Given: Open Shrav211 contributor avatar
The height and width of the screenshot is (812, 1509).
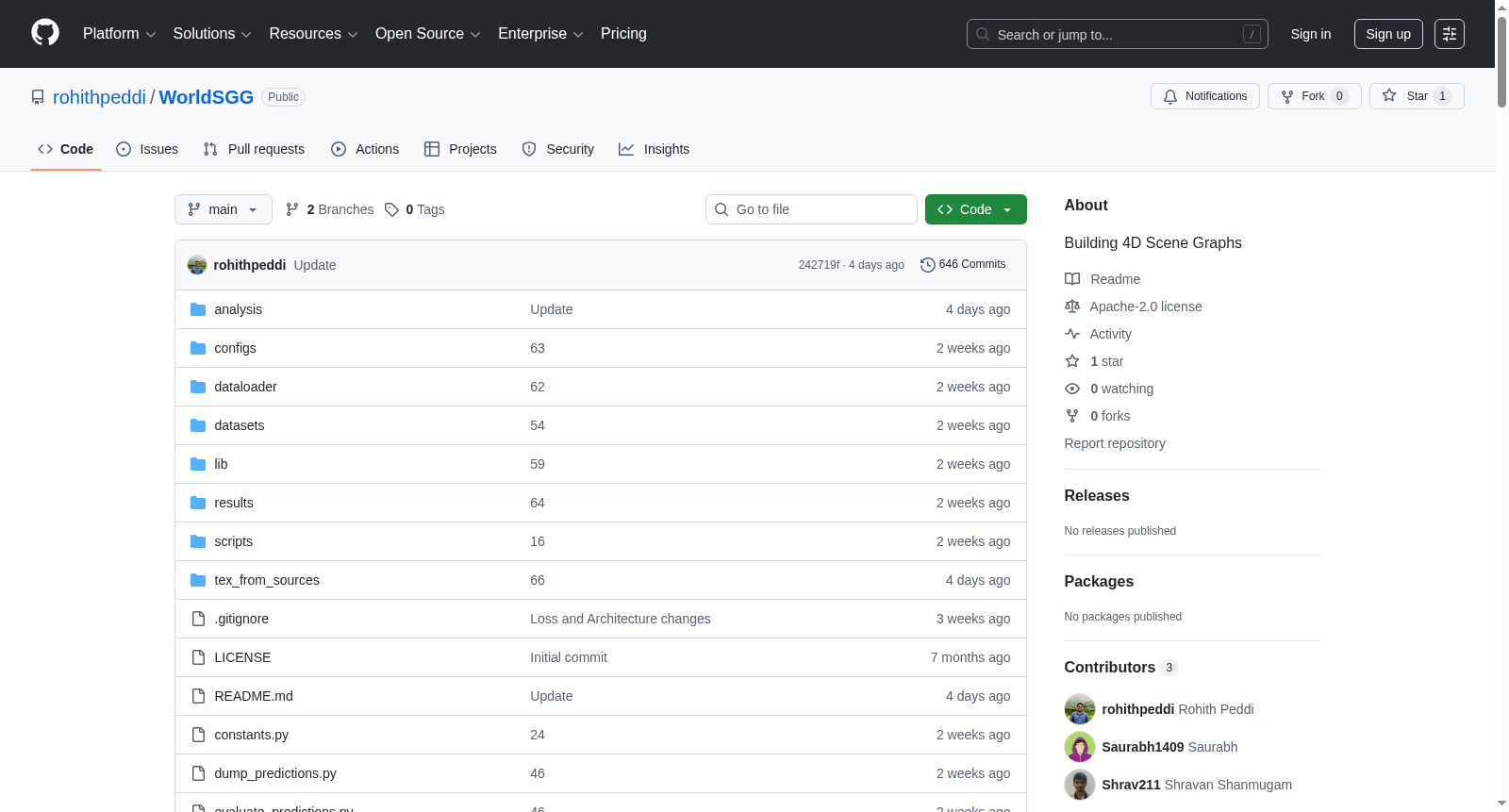Looking at the screenshot, I should click(x=1080, y=785).
